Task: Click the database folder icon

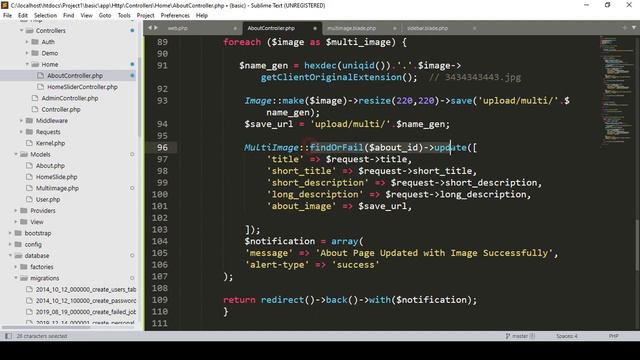Action: (x=18, y=256)
